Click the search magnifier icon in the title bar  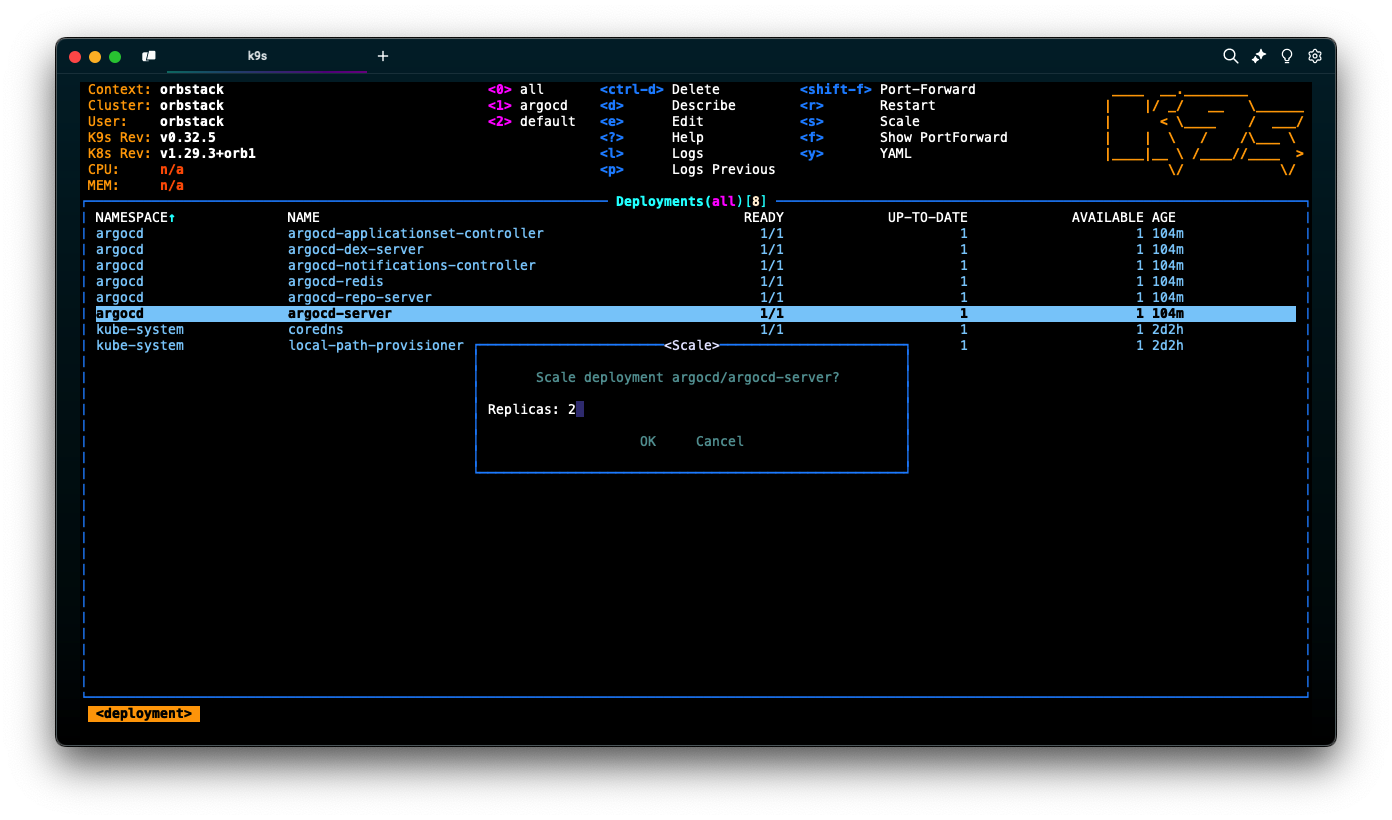1231,56
